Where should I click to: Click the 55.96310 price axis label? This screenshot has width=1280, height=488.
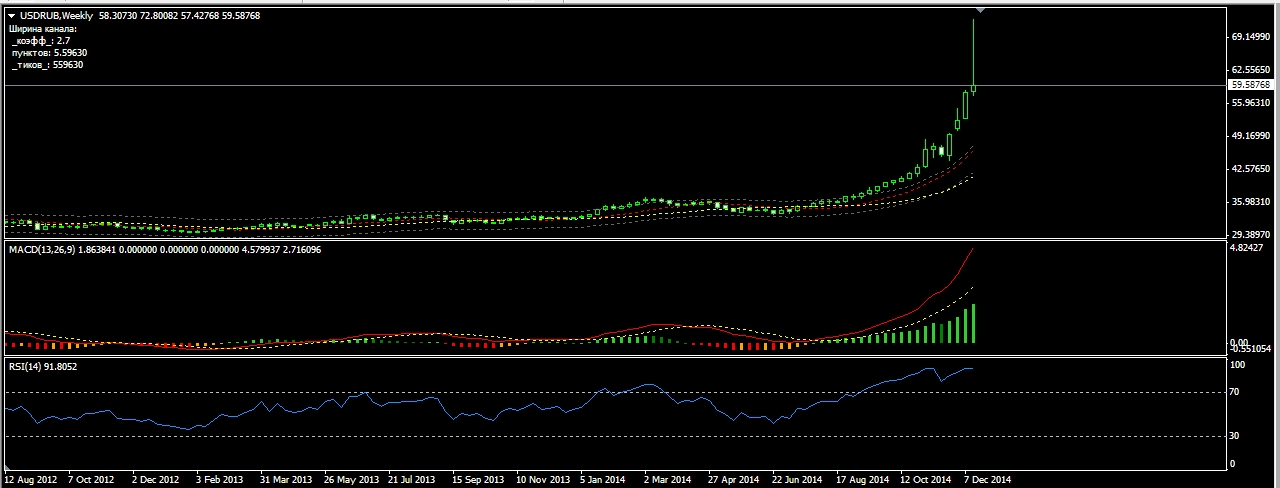(x=1251, y=102)
